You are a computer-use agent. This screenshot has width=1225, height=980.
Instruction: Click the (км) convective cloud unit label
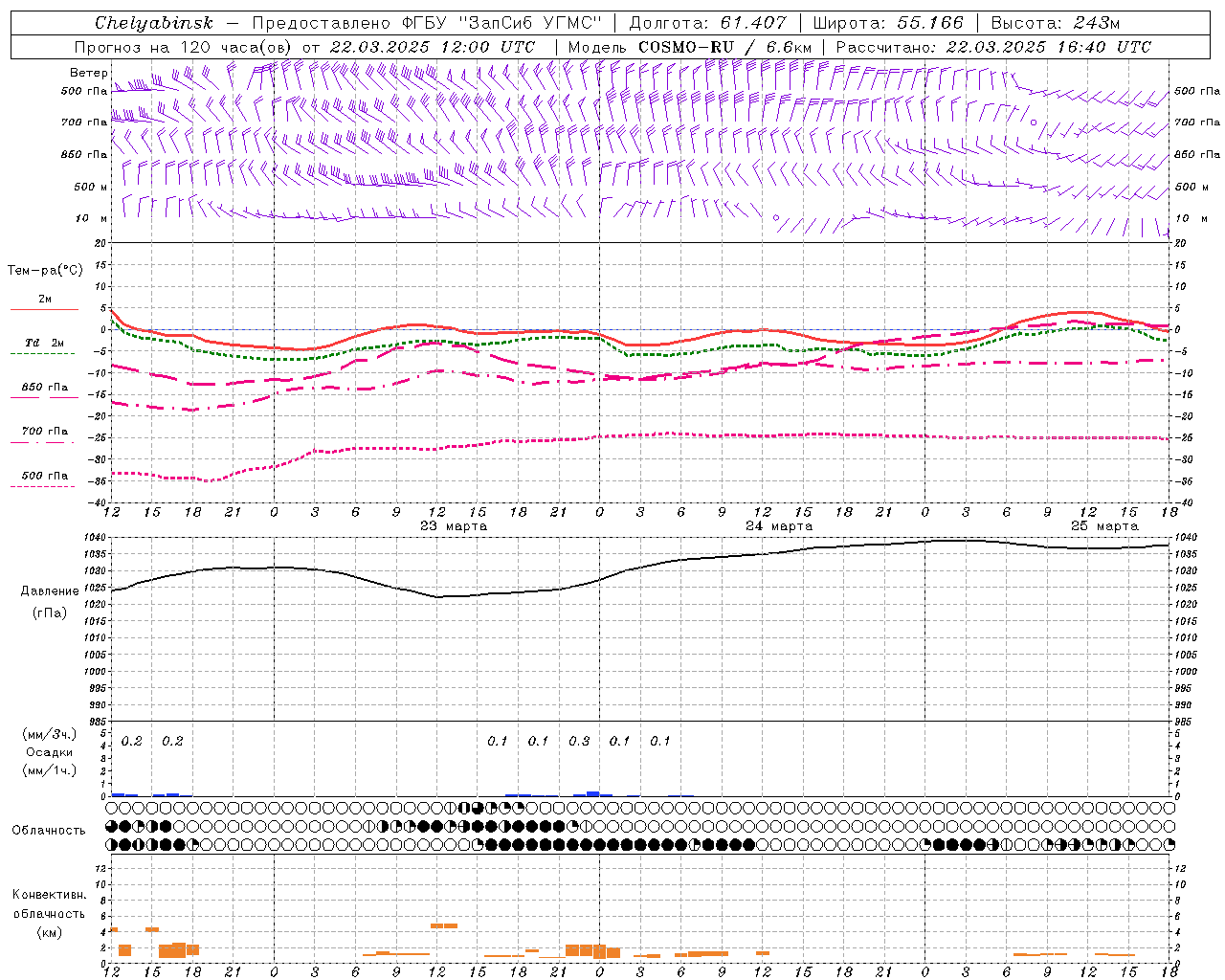(x=49, y=932)
